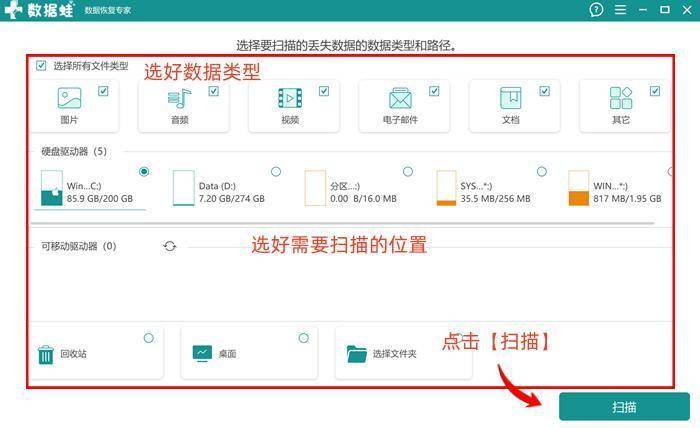Uncheck the 视频 checkbox
The width and height of the screenshot is (700, 428).
[324, 91]
